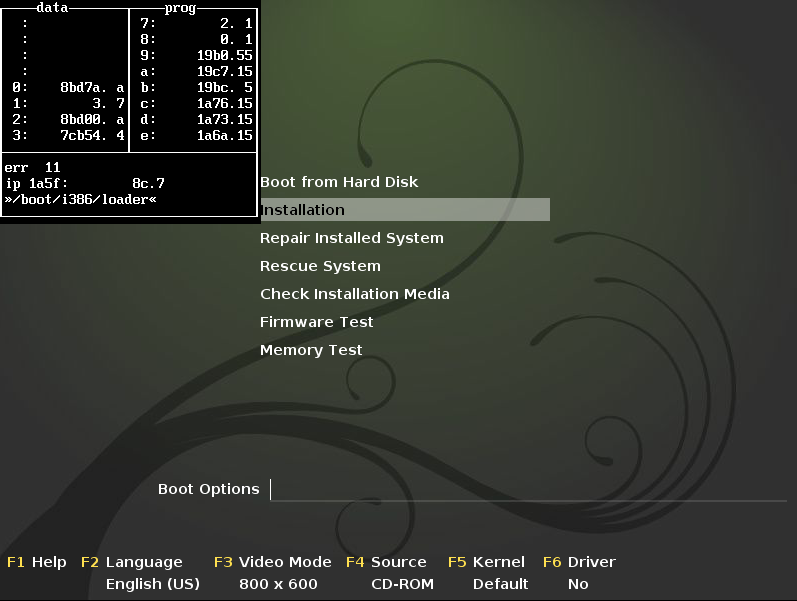
Task: Select Boot from Hard Disk entry
Action: pos(339,182)
